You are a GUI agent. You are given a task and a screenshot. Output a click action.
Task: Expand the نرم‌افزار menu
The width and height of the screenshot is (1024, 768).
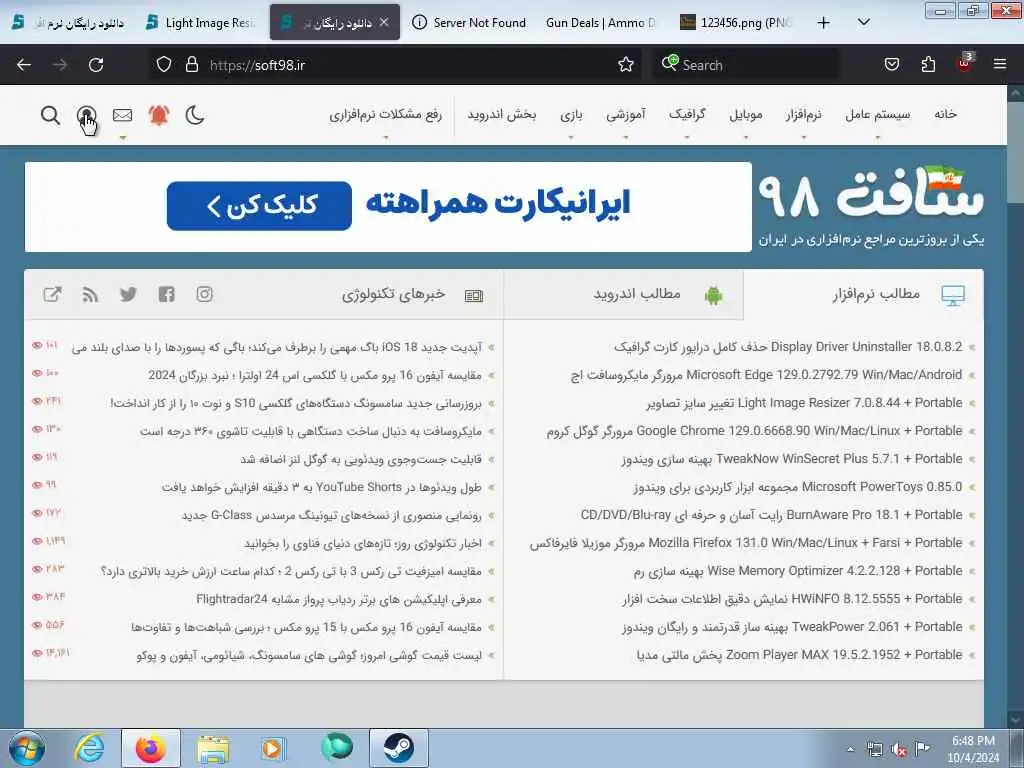coord(803,114)
